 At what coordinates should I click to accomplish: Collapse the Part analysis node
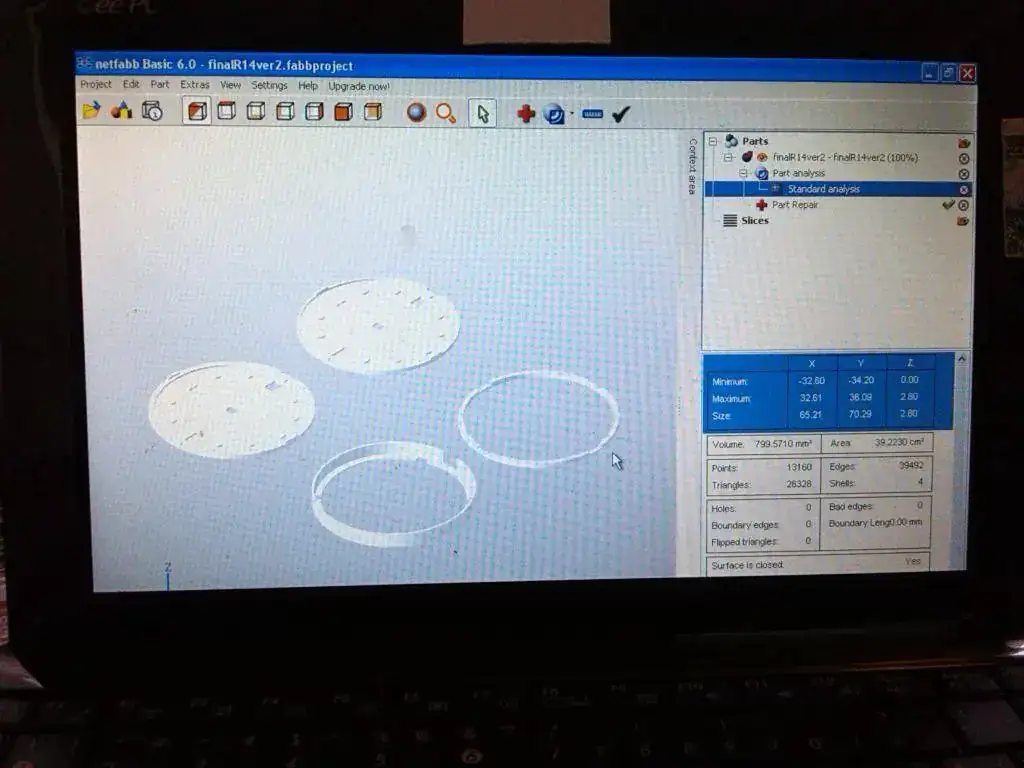pyautogui.click(x=744, y=173)
